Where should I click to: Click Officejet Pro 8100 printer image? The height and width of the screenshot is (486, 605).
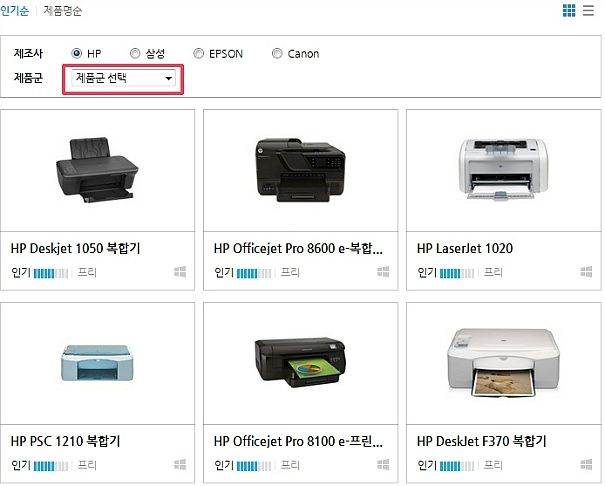point(301,363)
